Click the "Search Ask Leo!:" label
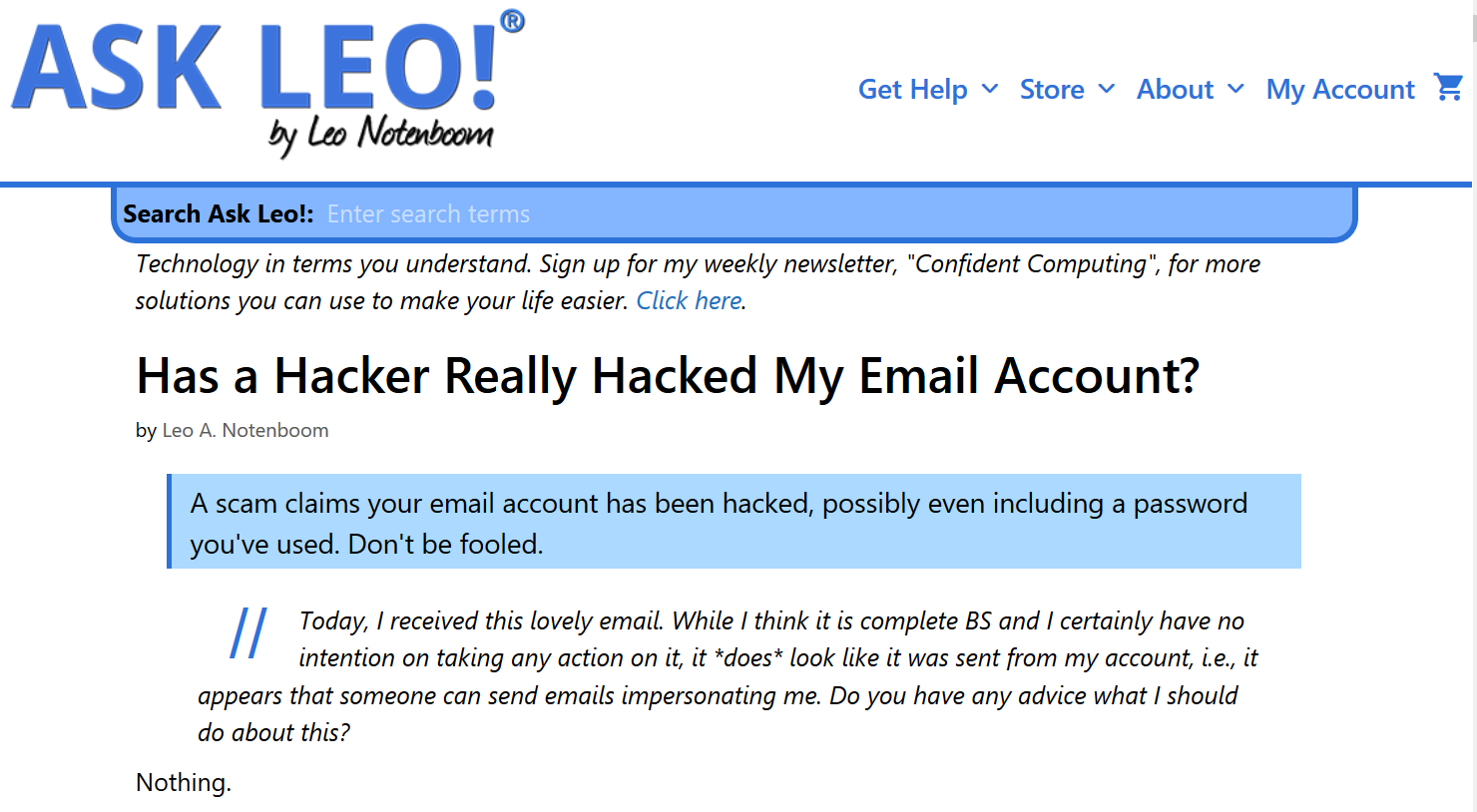This screenshot has width=1477, height=812. coord(218,214)
